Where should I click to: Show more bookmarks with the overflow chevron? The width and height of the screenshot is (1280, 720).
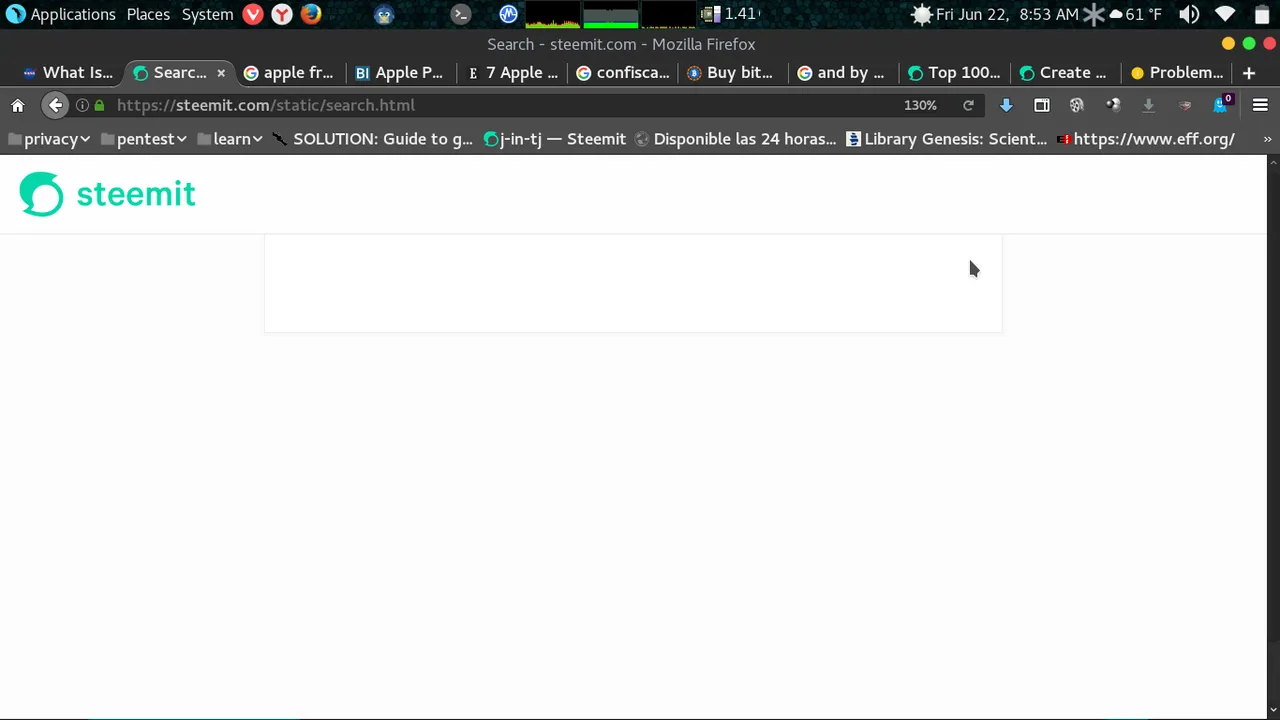1269,139
